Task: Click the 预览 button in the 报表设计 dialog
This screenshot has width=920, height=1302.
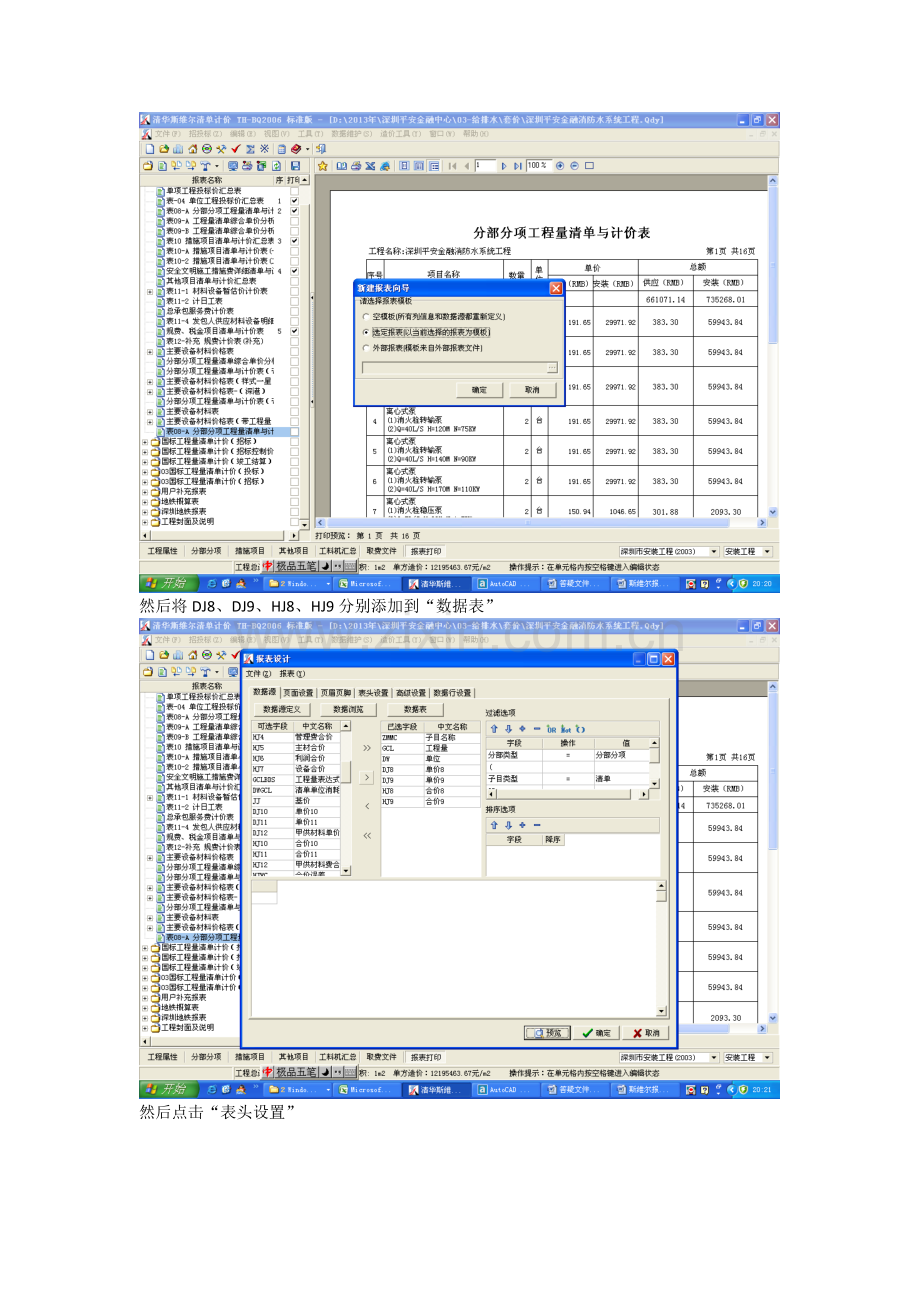Action: 548,1033
